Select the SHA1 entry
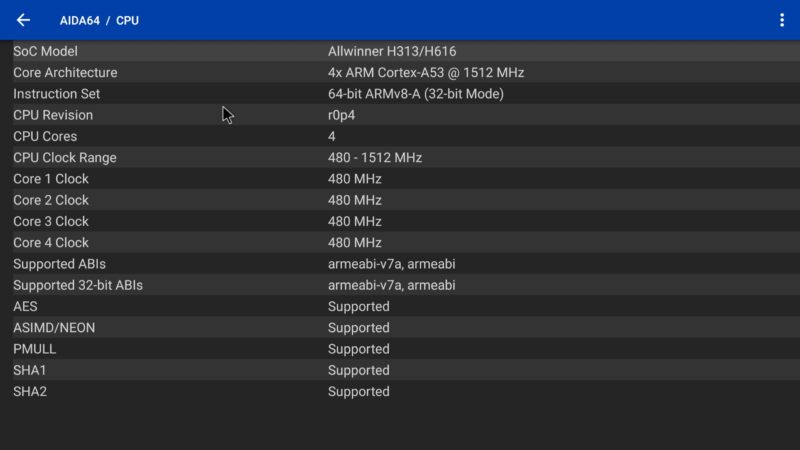 coord(400,370)
